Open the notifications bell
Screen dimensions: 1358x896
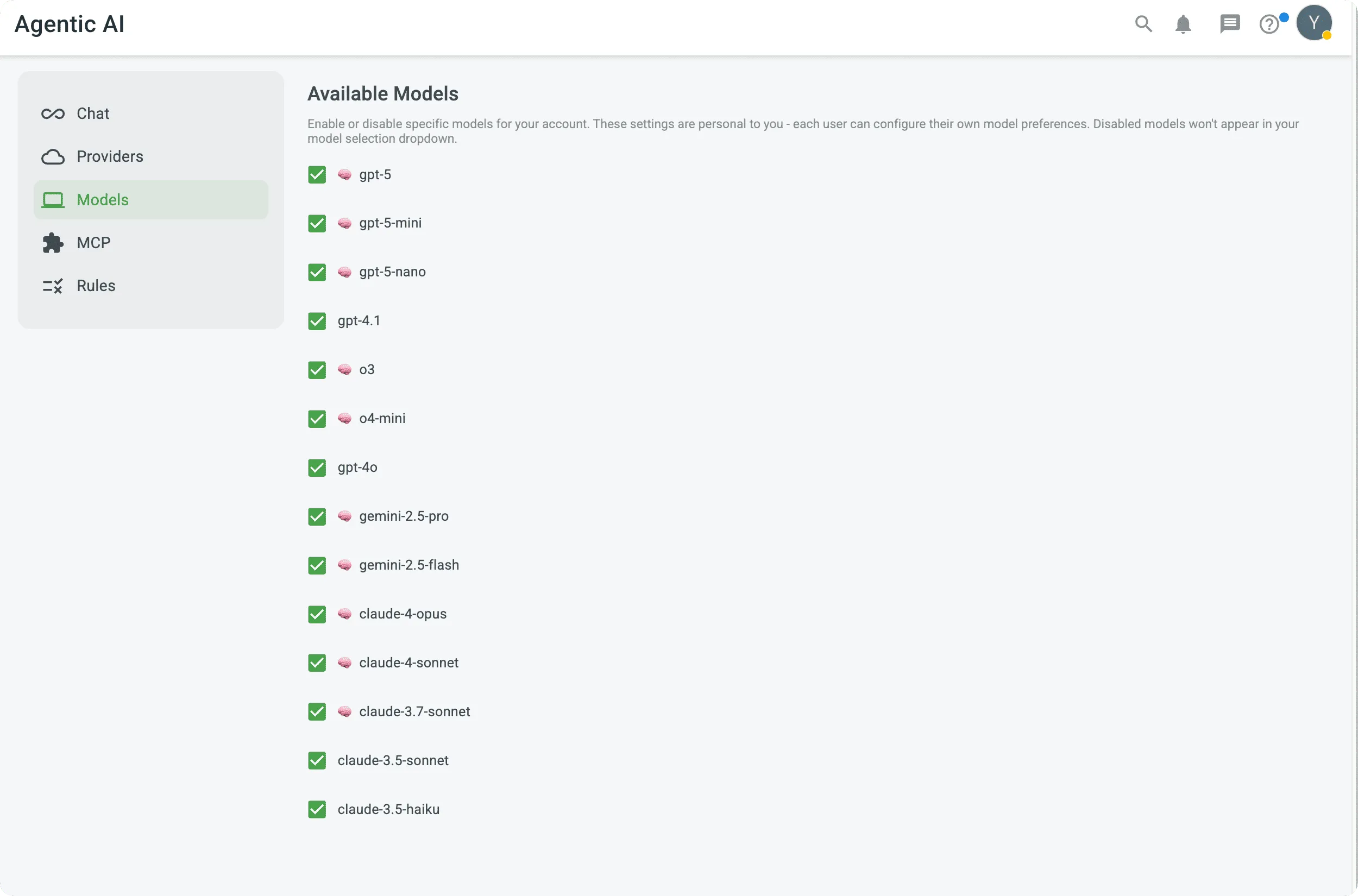(x=1183, y=24)
